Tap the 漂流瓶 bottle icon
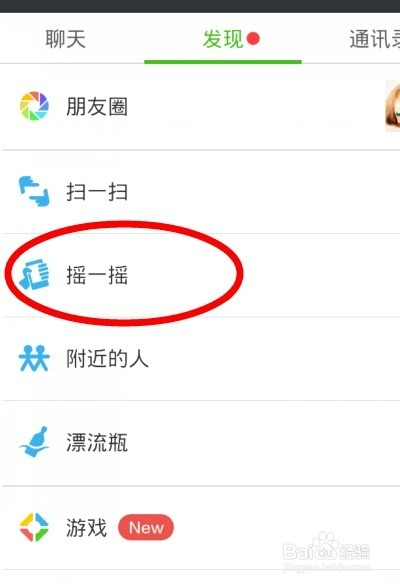This screenshot has width=400, height=585. (34, 442)
